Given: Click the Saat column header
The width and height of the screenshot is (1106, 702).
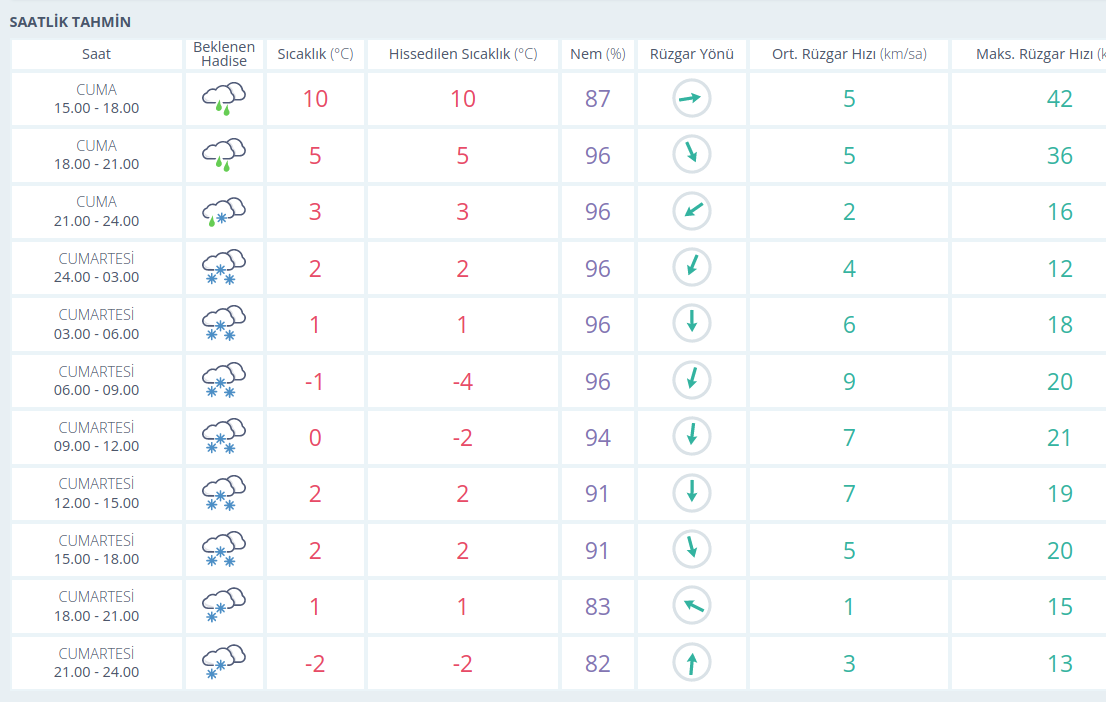Looking at the screenshot, I should (97, 54).
